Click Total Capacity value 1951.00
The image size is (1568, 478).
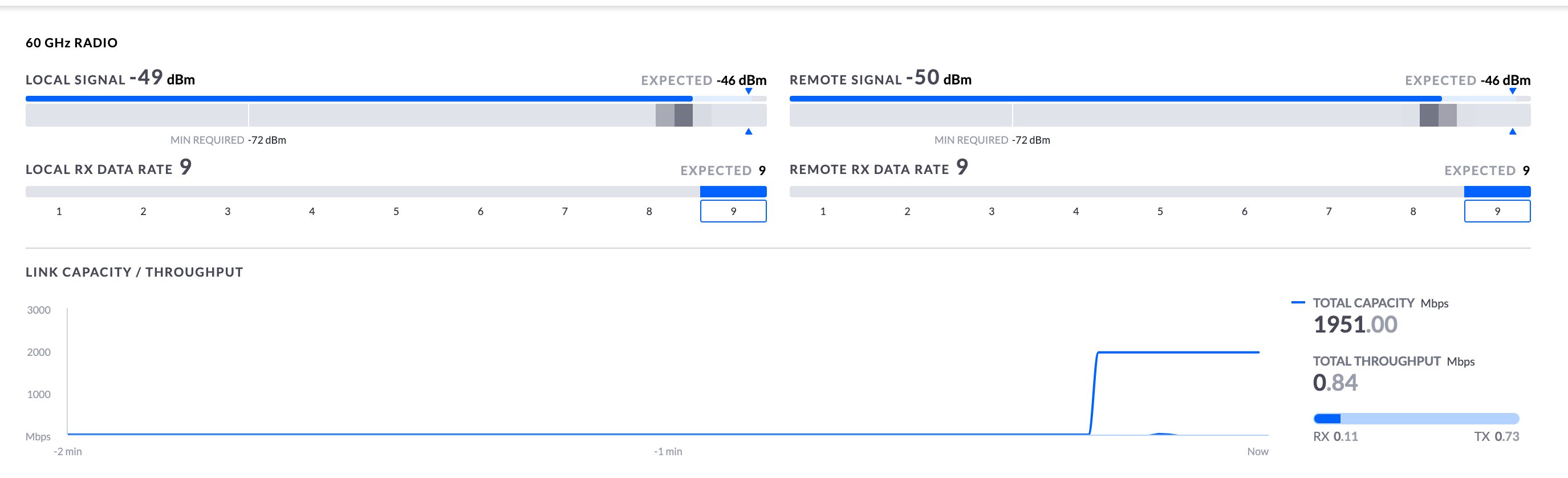pyautogui.click(x=1355, y=325)
